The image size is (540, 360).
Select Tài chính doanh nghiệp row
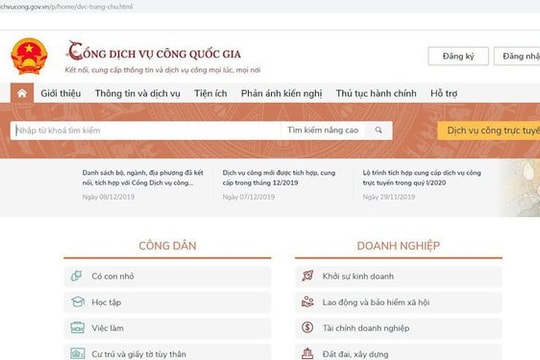click(x=398, y=328)
